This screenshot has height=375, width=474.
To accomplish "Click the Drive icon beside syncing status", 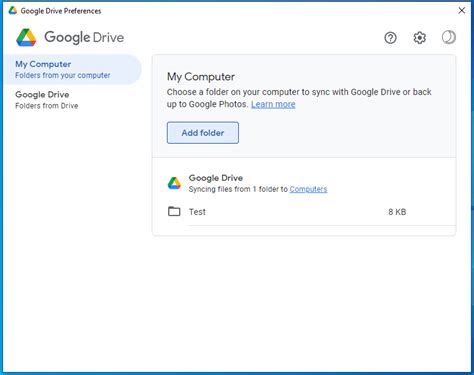I will click(174, 183).
